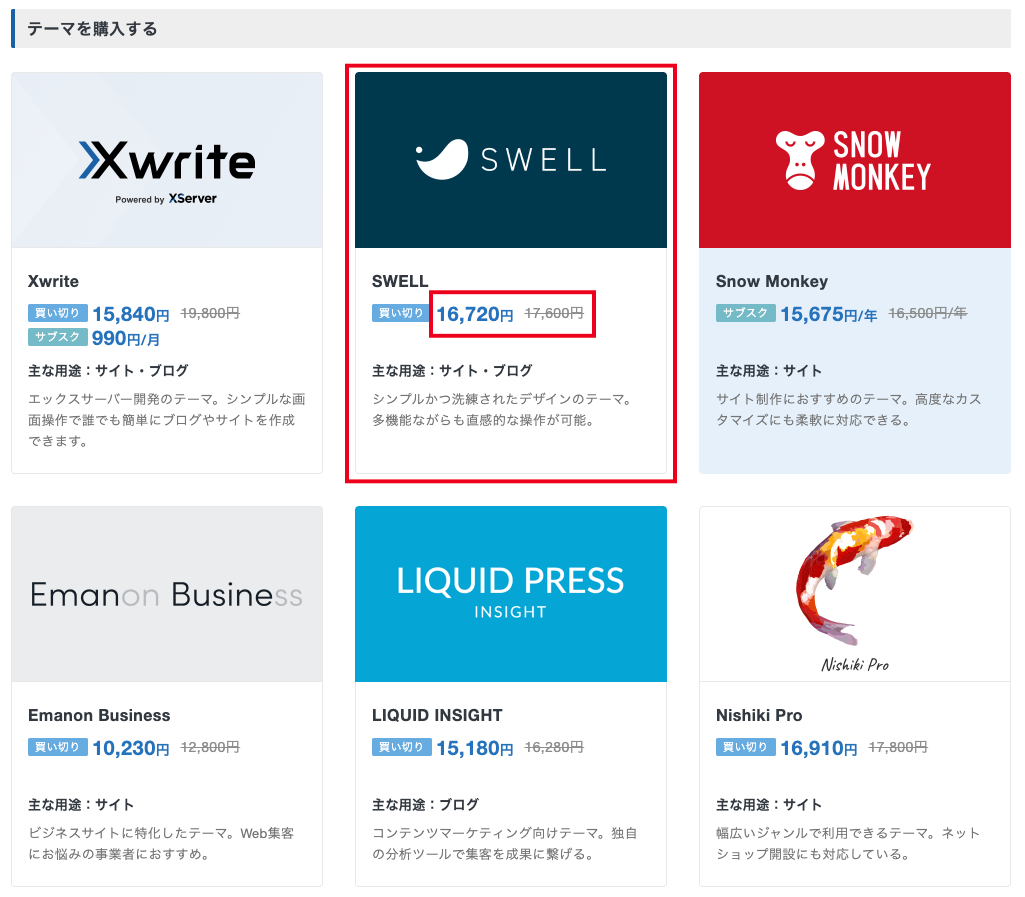Click the テーマを購入する section heading

pos(92,29)
